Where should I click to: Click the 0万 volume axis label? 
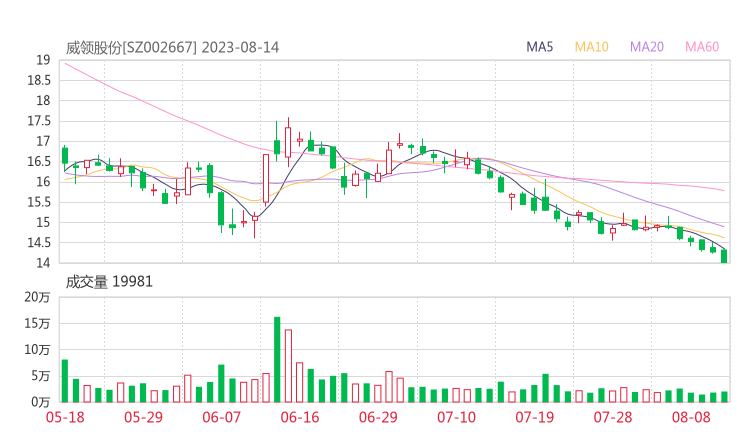click(41, 402)
